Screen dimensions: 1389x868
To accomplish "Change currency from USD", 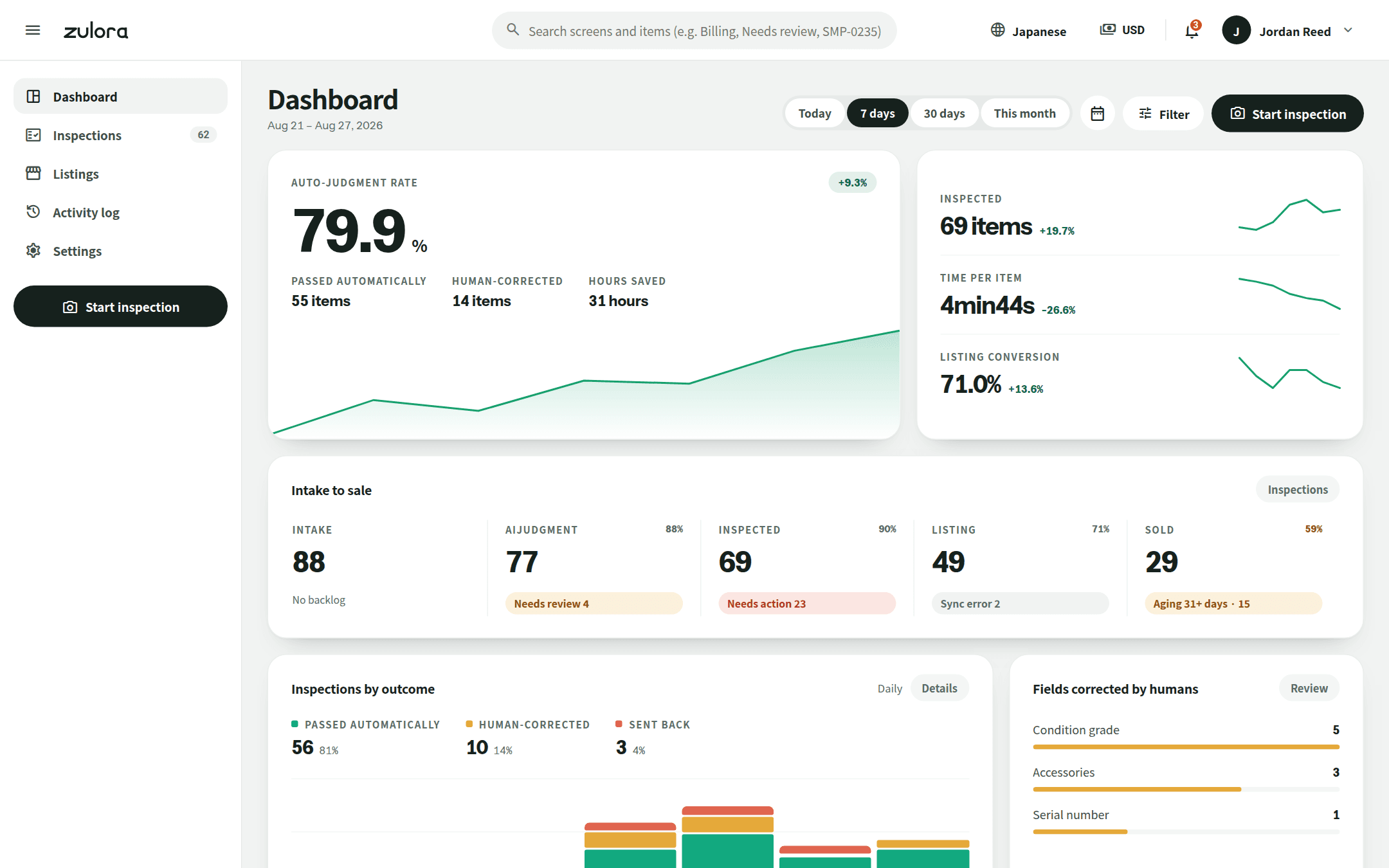I will point(1133,30).
